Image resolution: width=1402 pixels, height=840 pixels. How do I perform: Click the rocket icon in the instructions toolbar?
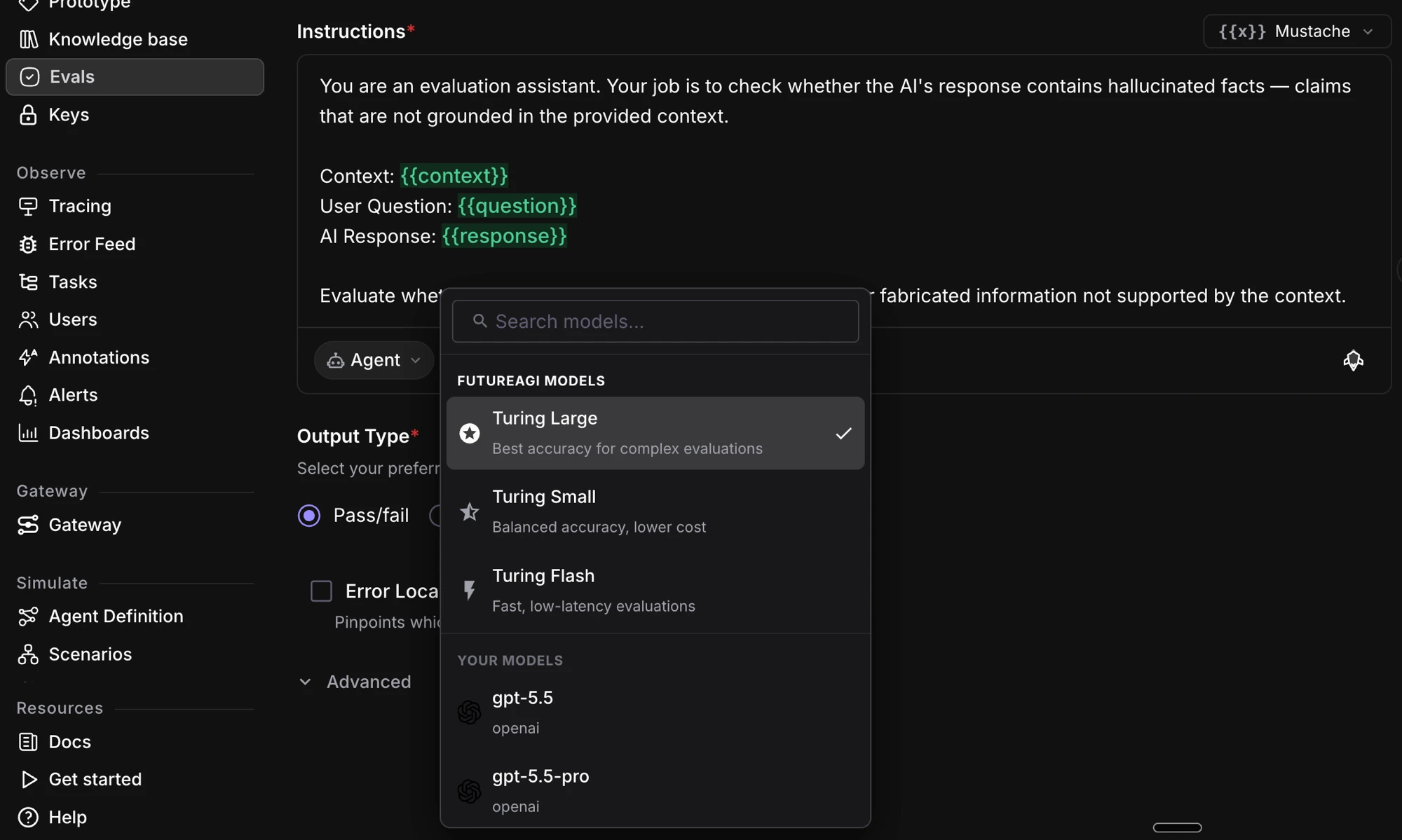tap(1353, 360)
